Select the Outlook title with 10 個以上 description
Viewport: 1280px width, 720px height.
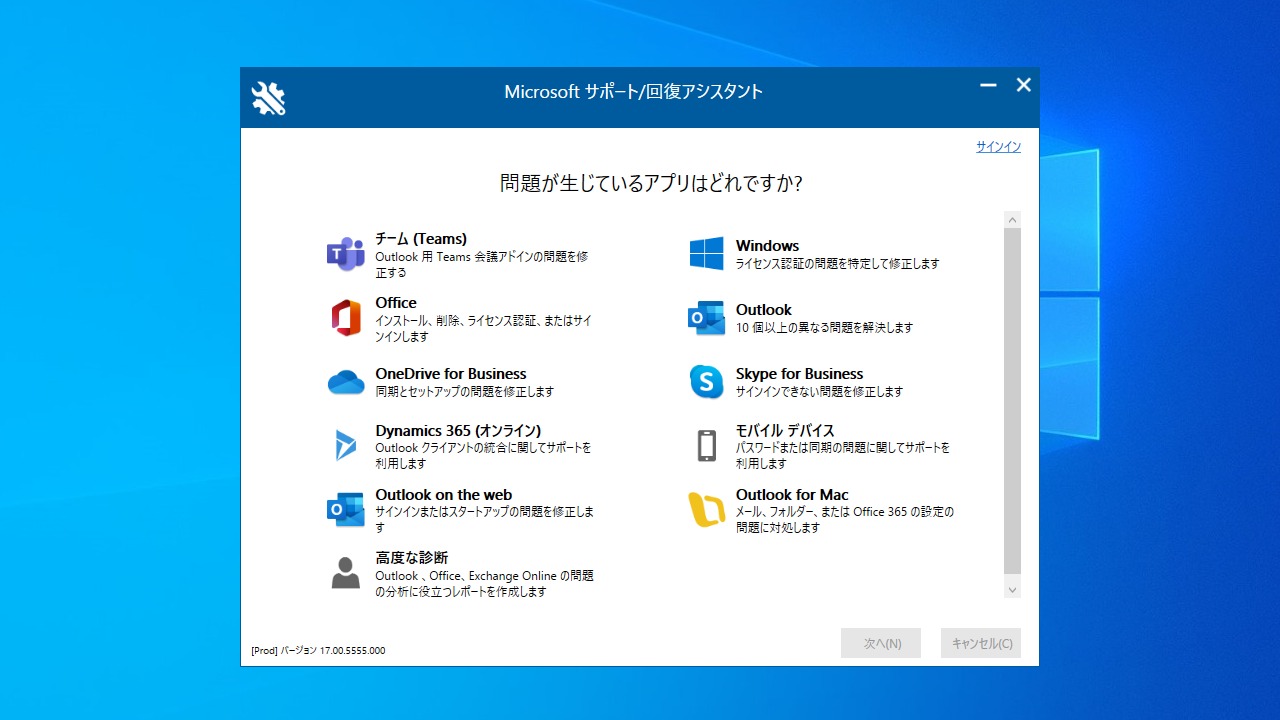point(764,310)
